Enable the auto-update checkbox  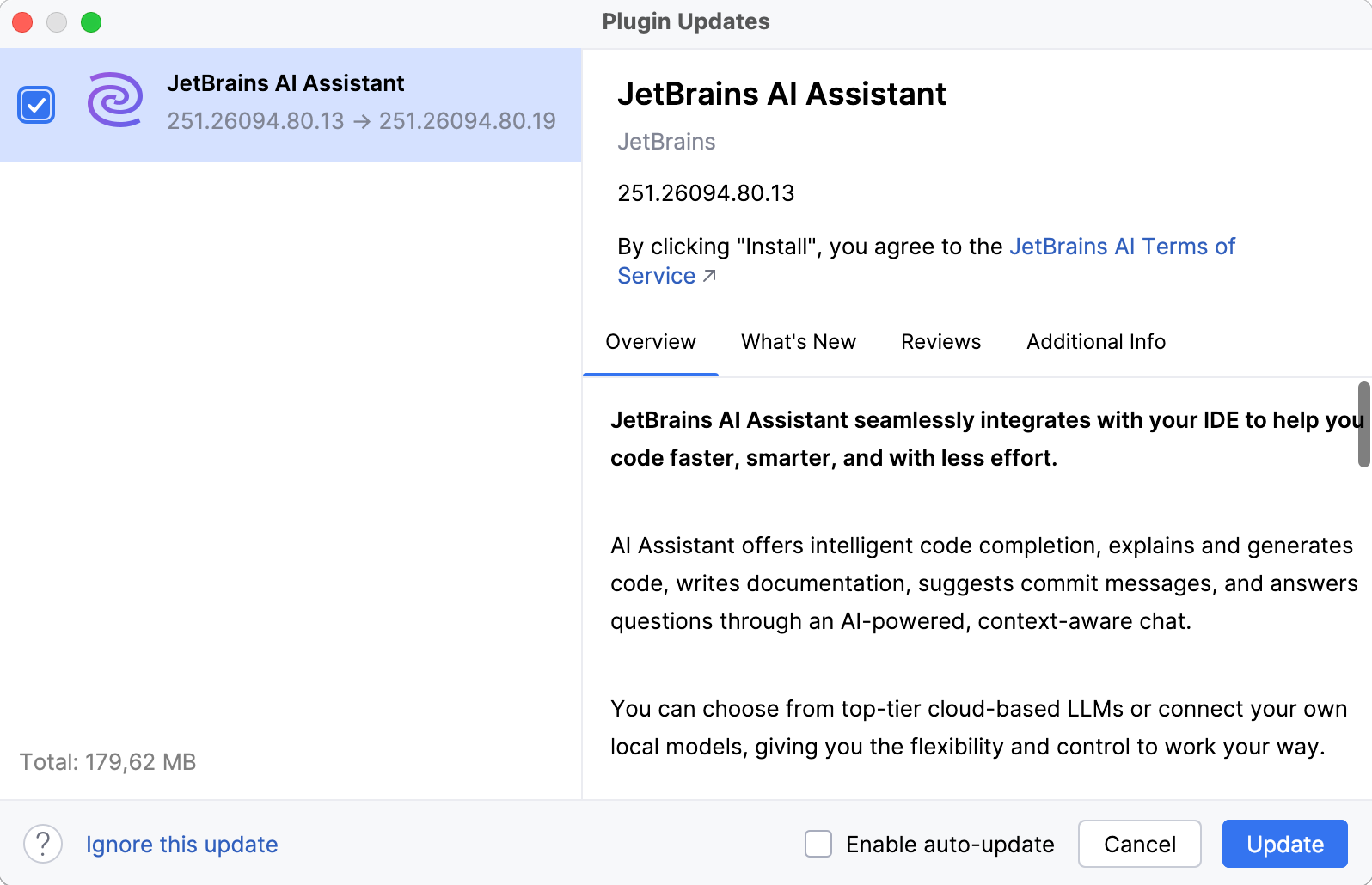point(818,844)
